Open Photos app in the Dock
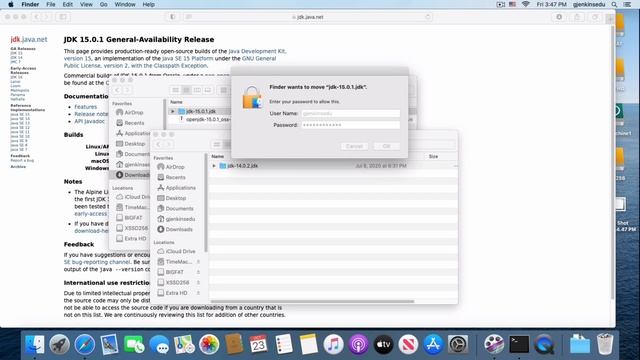Image resolution: width=640 pixels, height=360 pixels. pyautogui.click(x=209, y=344)
